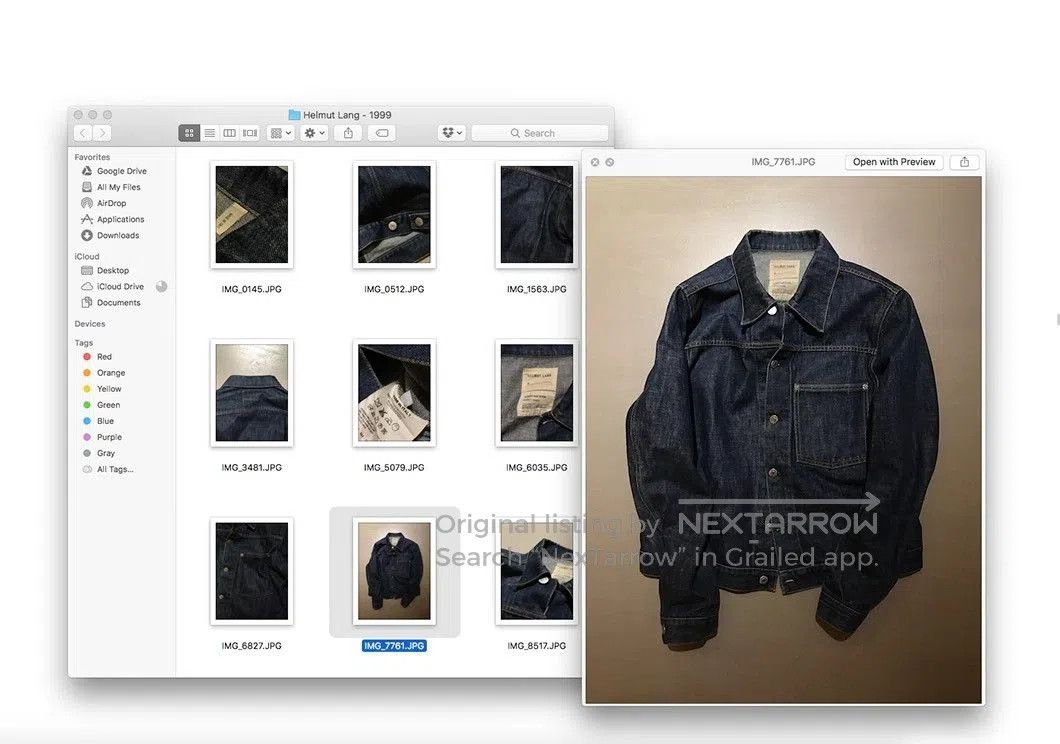Open the item arrangement dropdown

pos(281,133)
